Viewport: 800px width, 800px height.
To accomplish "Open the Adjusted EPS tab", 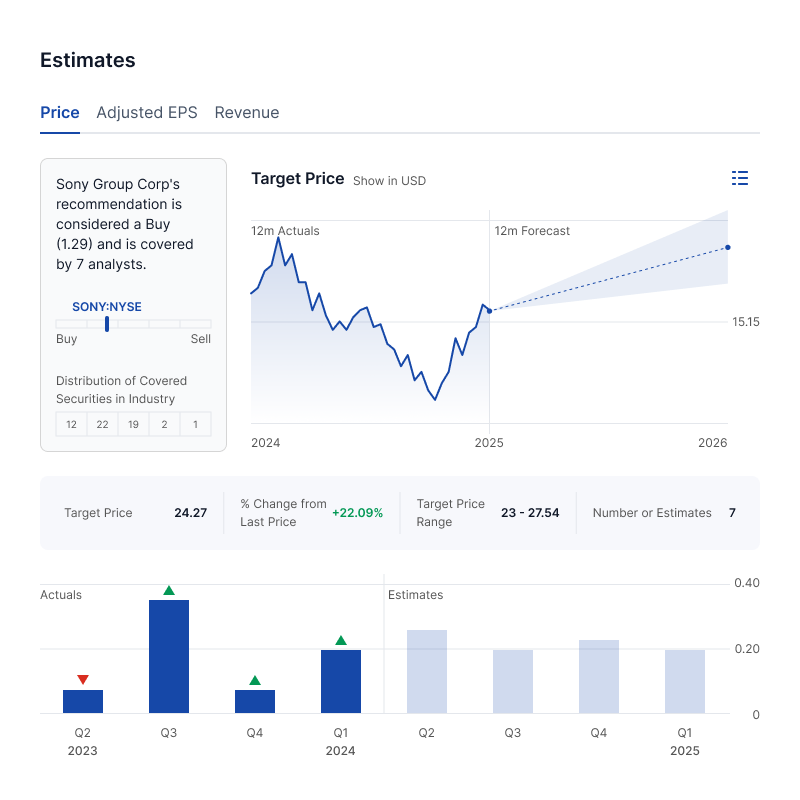I will point(147,113).
